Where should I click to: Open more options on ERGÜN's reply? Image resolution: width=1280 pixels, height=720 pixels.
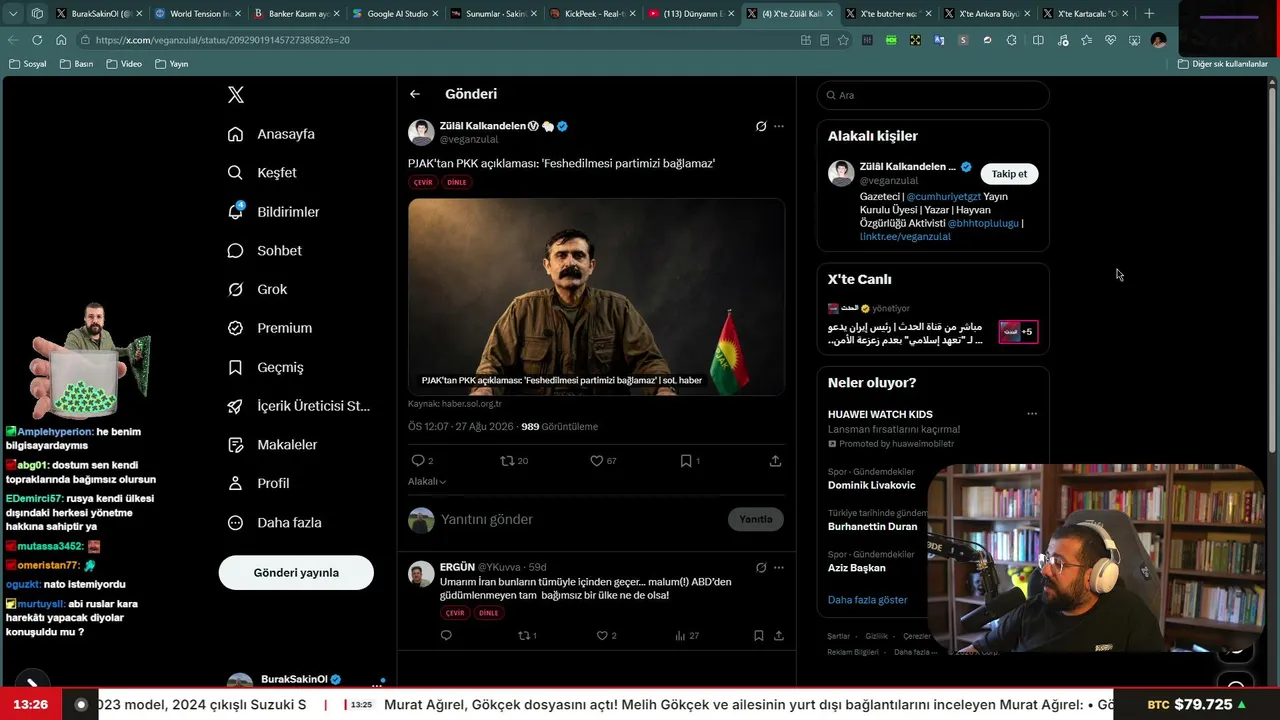[779, 567]
